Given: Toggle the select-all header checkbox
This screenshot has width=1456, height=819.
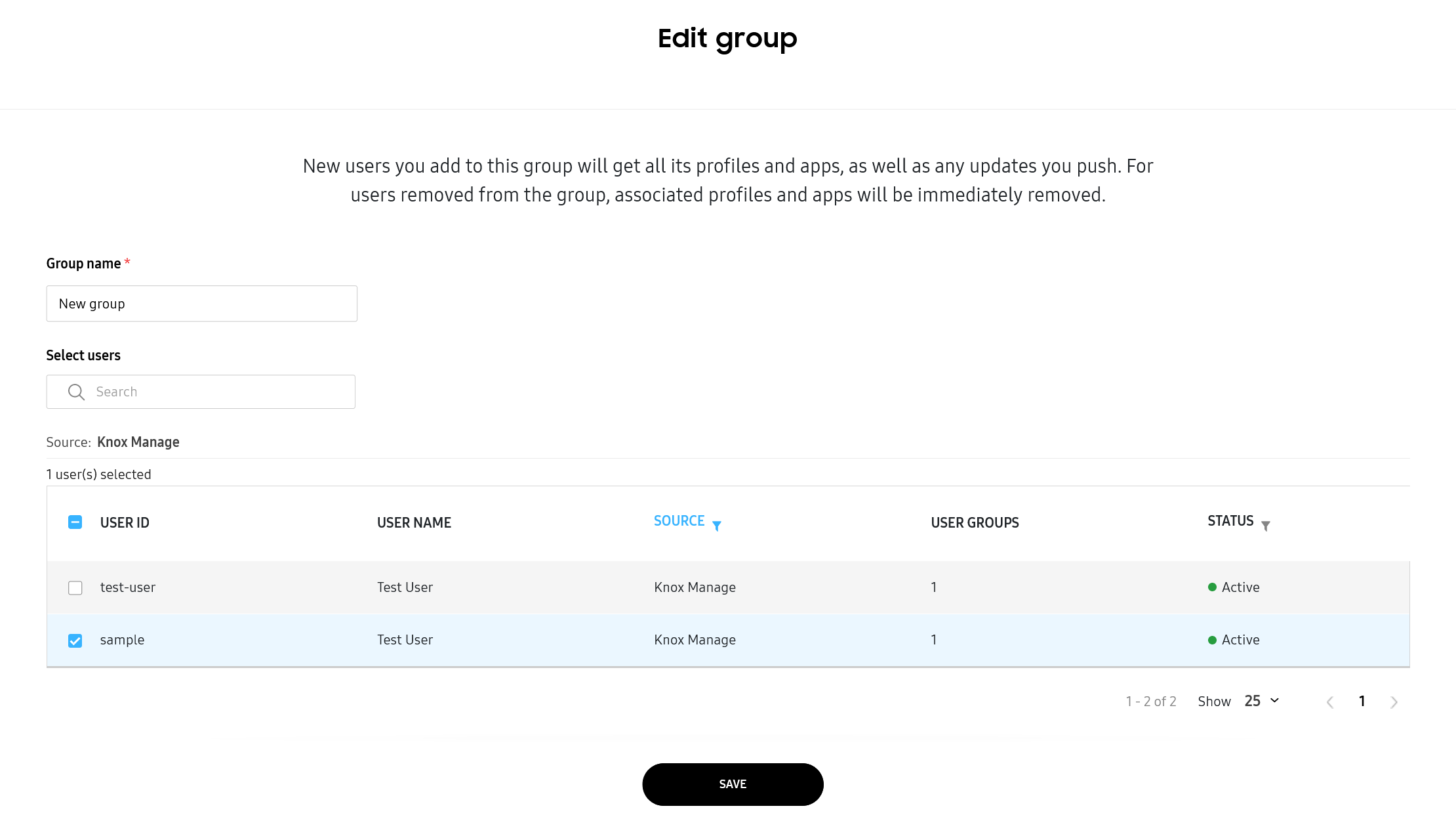Looking at the screenshot, I should tap(75, 522).
